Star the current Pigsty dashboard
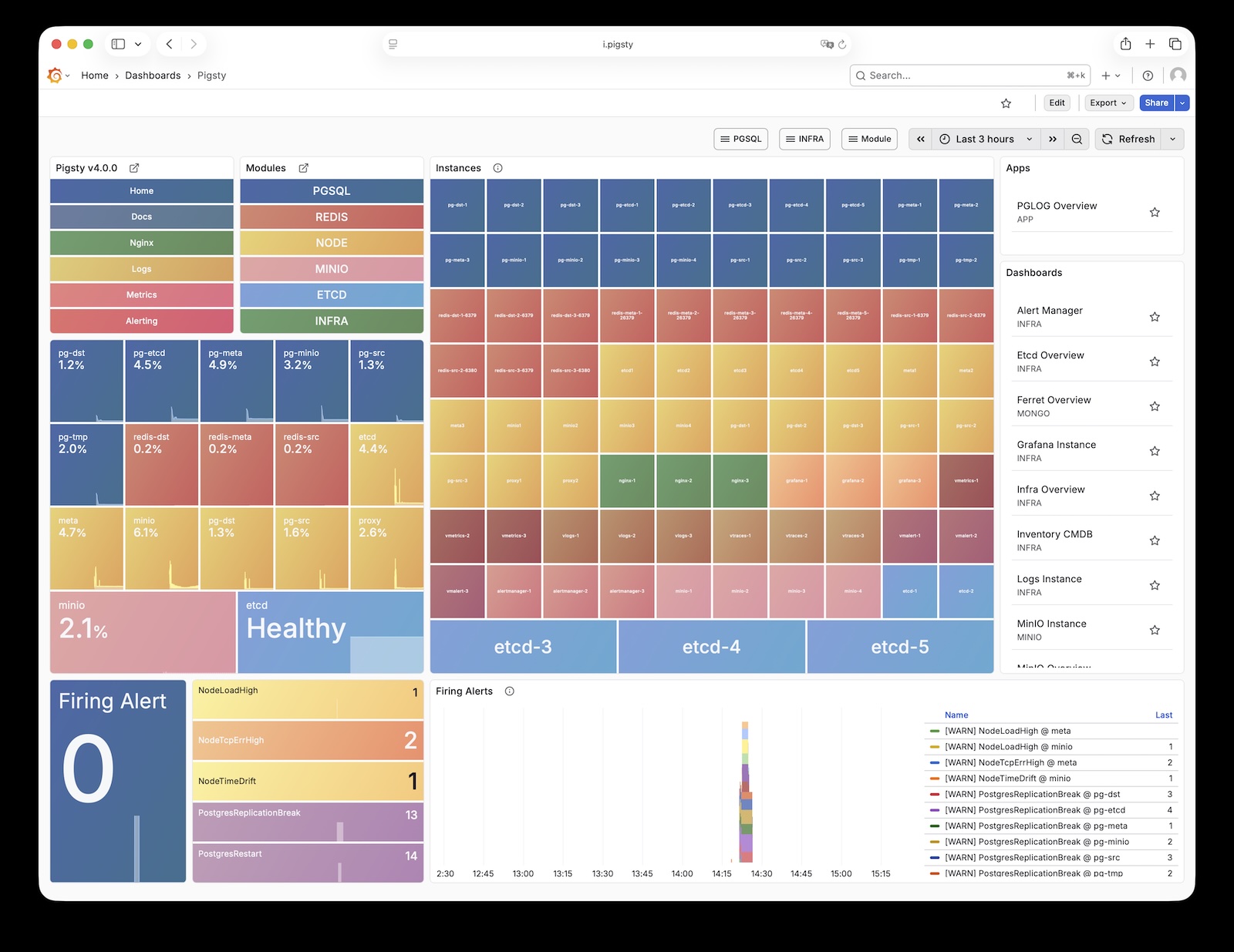The width and height of the screenshot is (1234, 952). (x=1006, y=103)
